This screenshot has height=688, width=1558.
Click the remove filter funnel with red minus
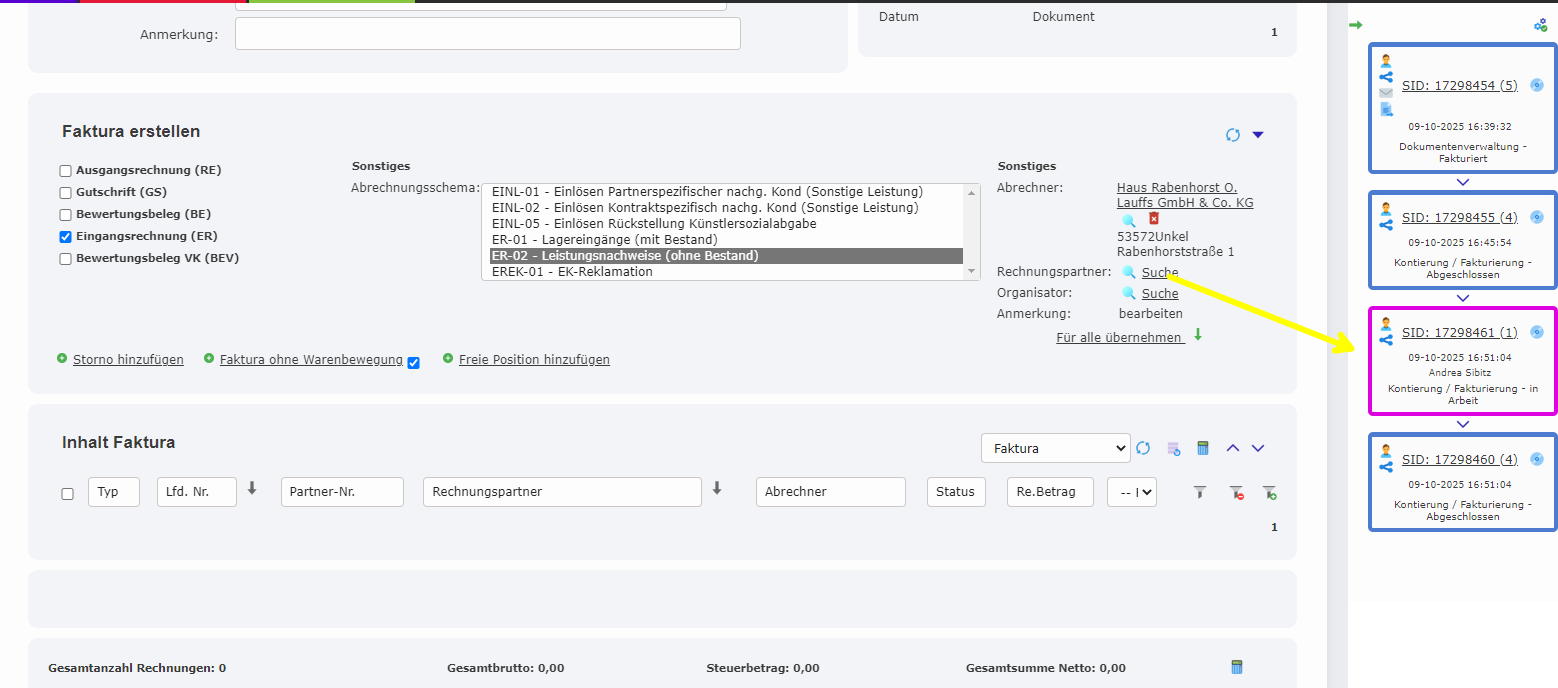[1237, 492]
